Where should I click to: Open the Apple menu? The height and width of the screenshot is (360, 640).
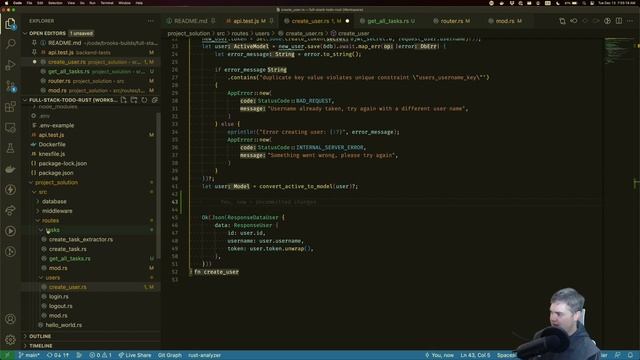(x=7, y=3)
